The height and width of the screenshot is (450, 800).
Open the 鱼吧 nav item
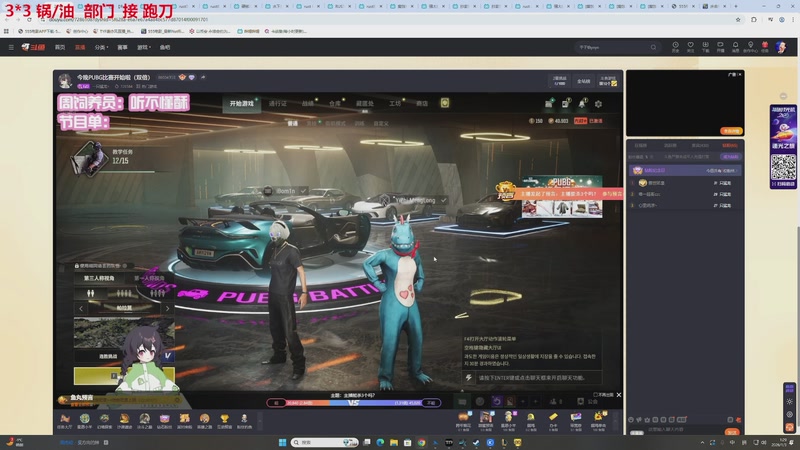pyautogui.click(x=165, y=47)
